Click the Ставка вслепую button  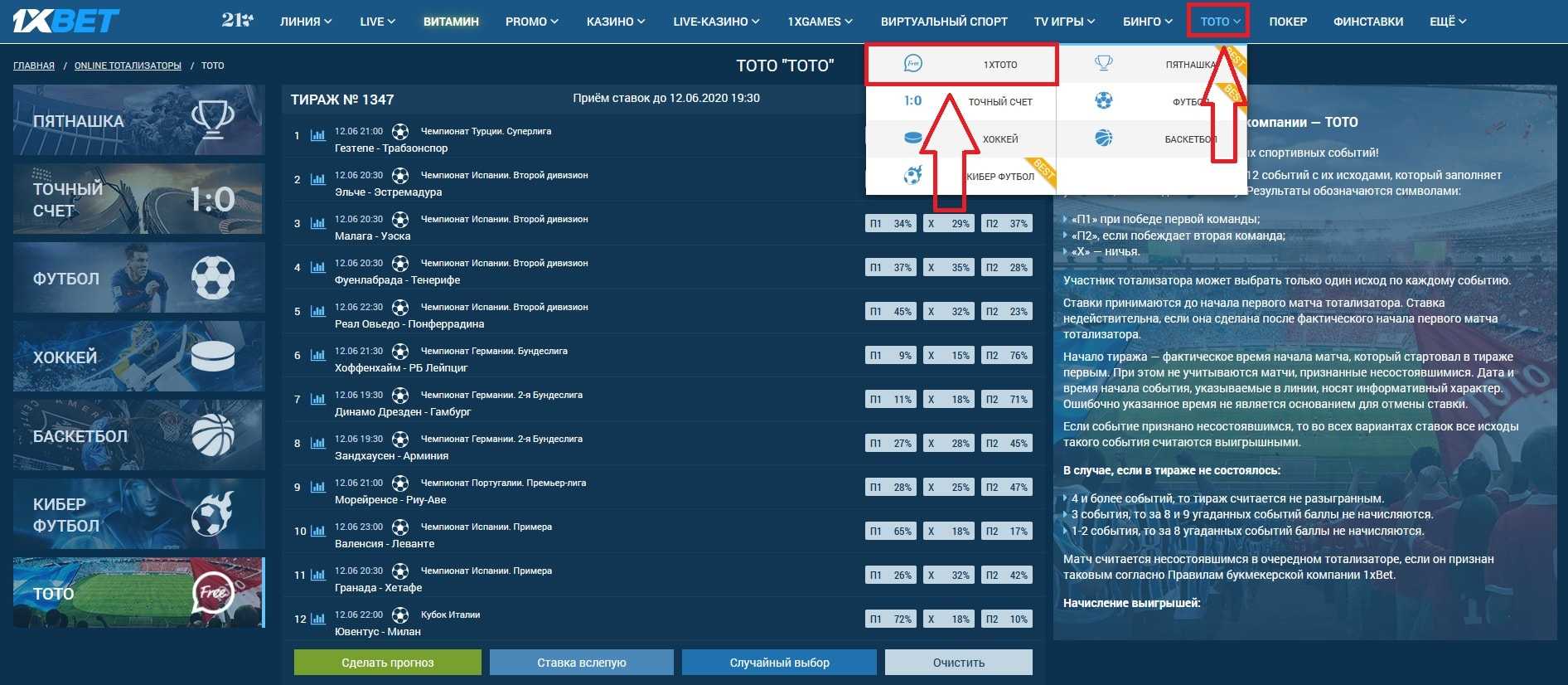pos(582,663)
